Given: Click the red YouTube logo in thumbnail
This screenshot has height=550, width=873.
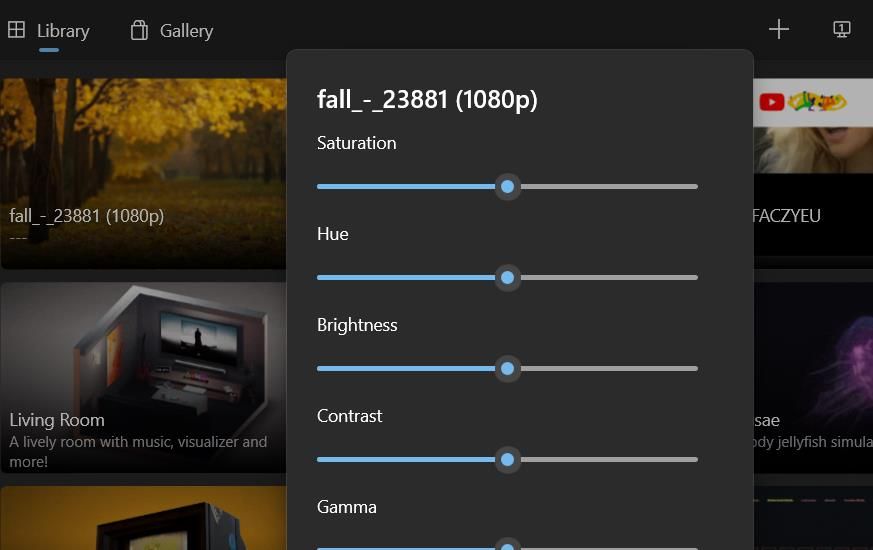Looking at the screenshot, I should [x=771, y=101].
